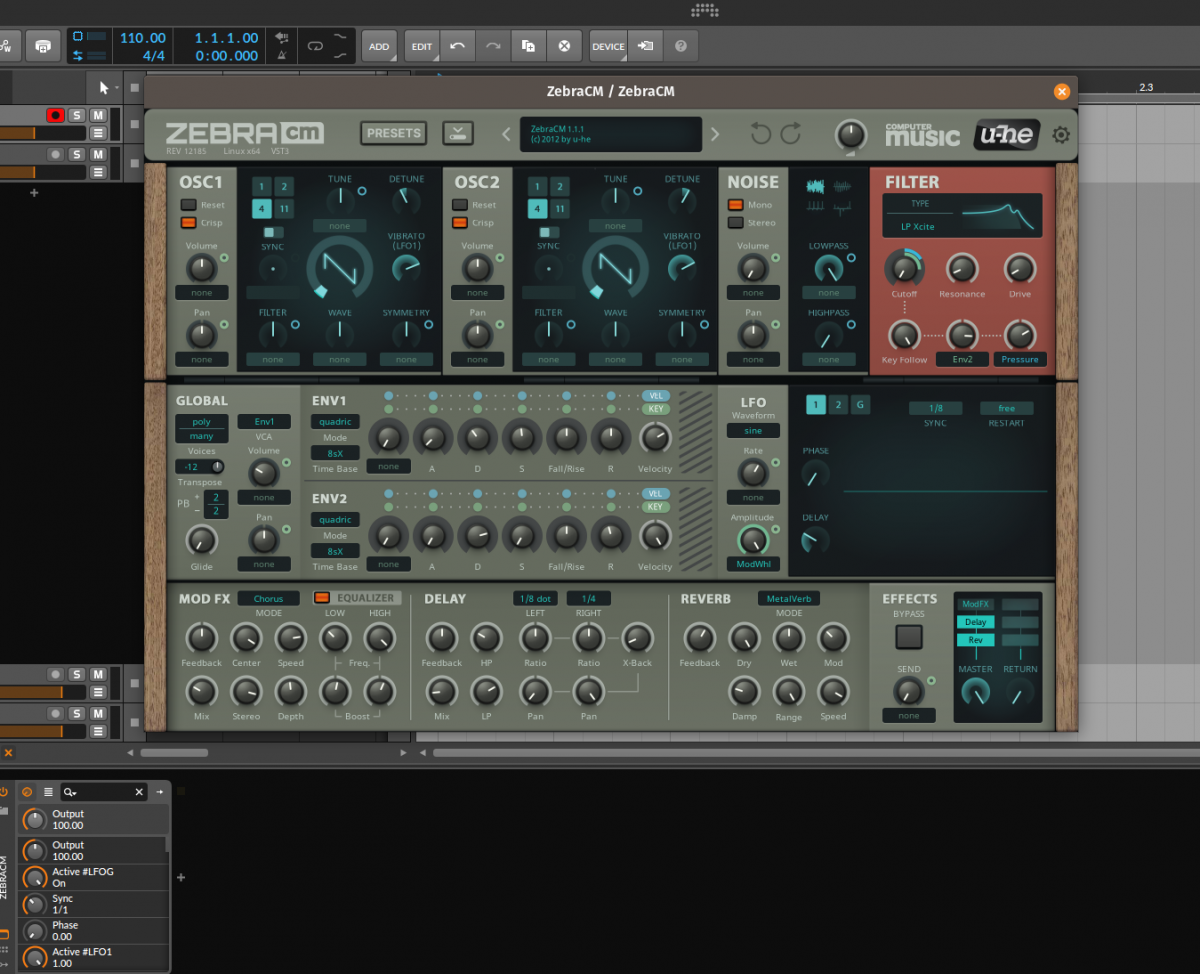Screen dimensions: 1200x974
Task: Open Mod FX Chorus mode dropdown
Action: (x=268, y=599)
